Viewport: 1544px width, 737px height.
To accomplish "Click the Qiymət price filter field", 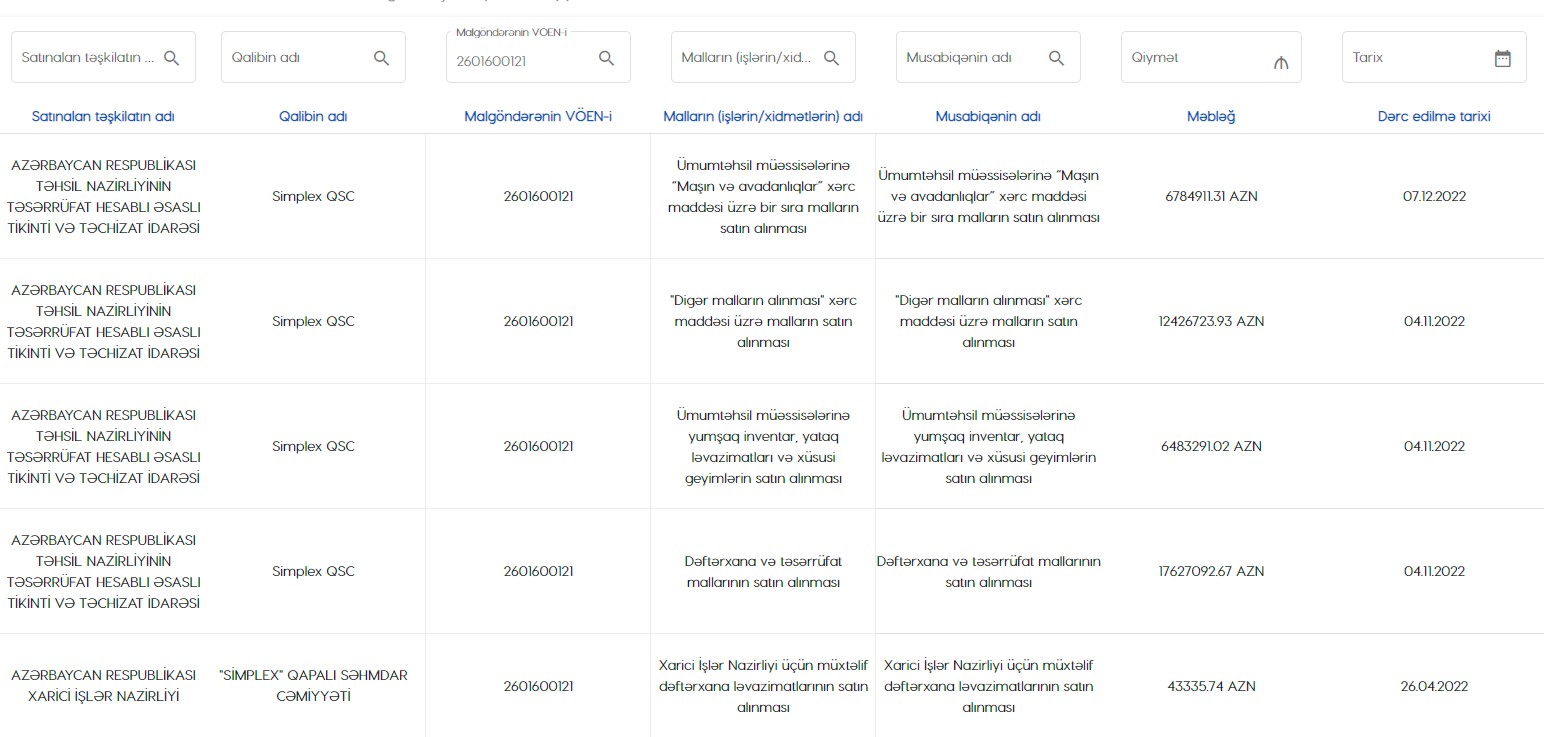I will [1195, 58].
